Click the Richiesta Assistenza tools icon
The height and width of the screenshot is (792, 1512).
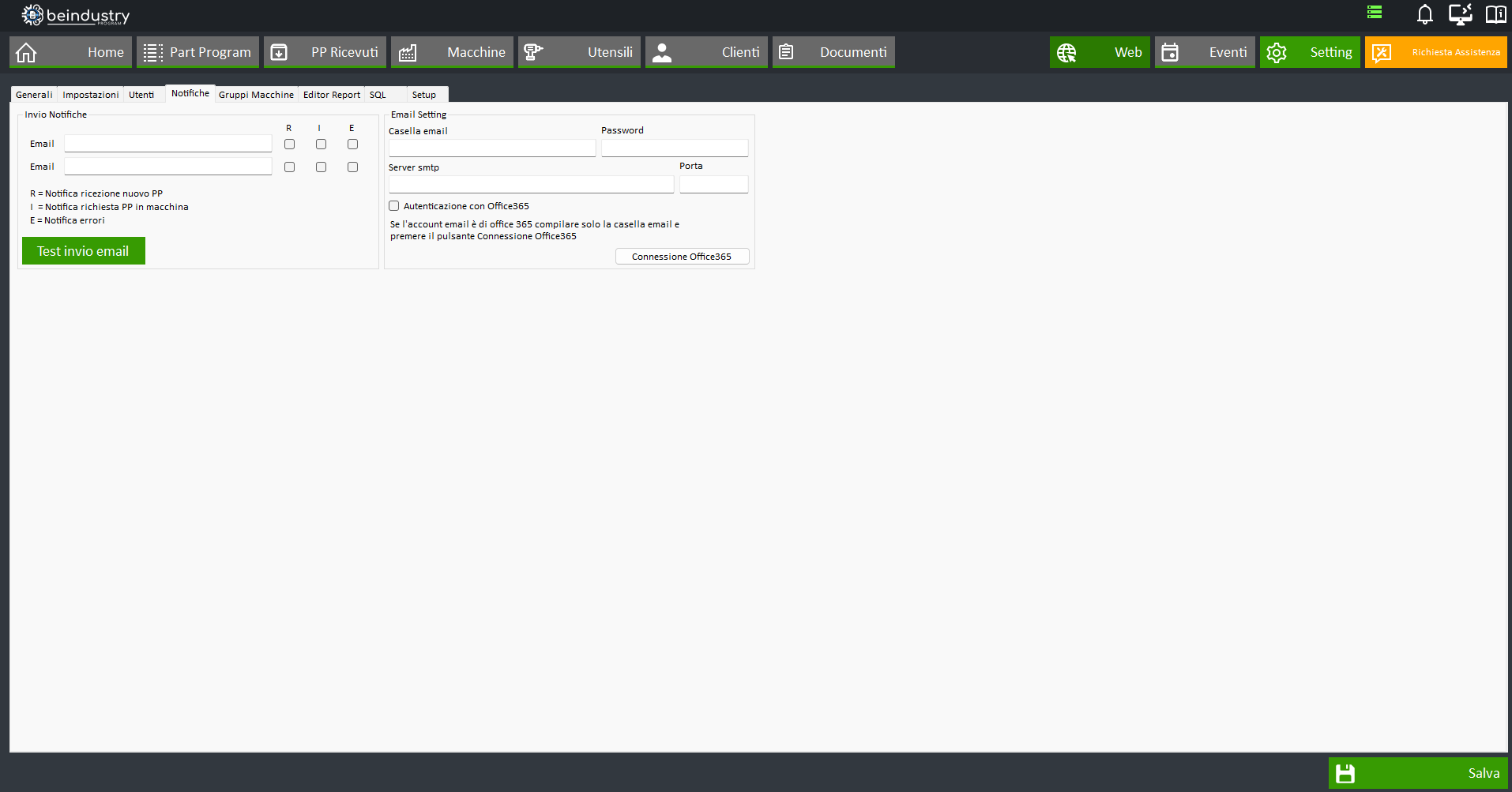coord(1382,52)
